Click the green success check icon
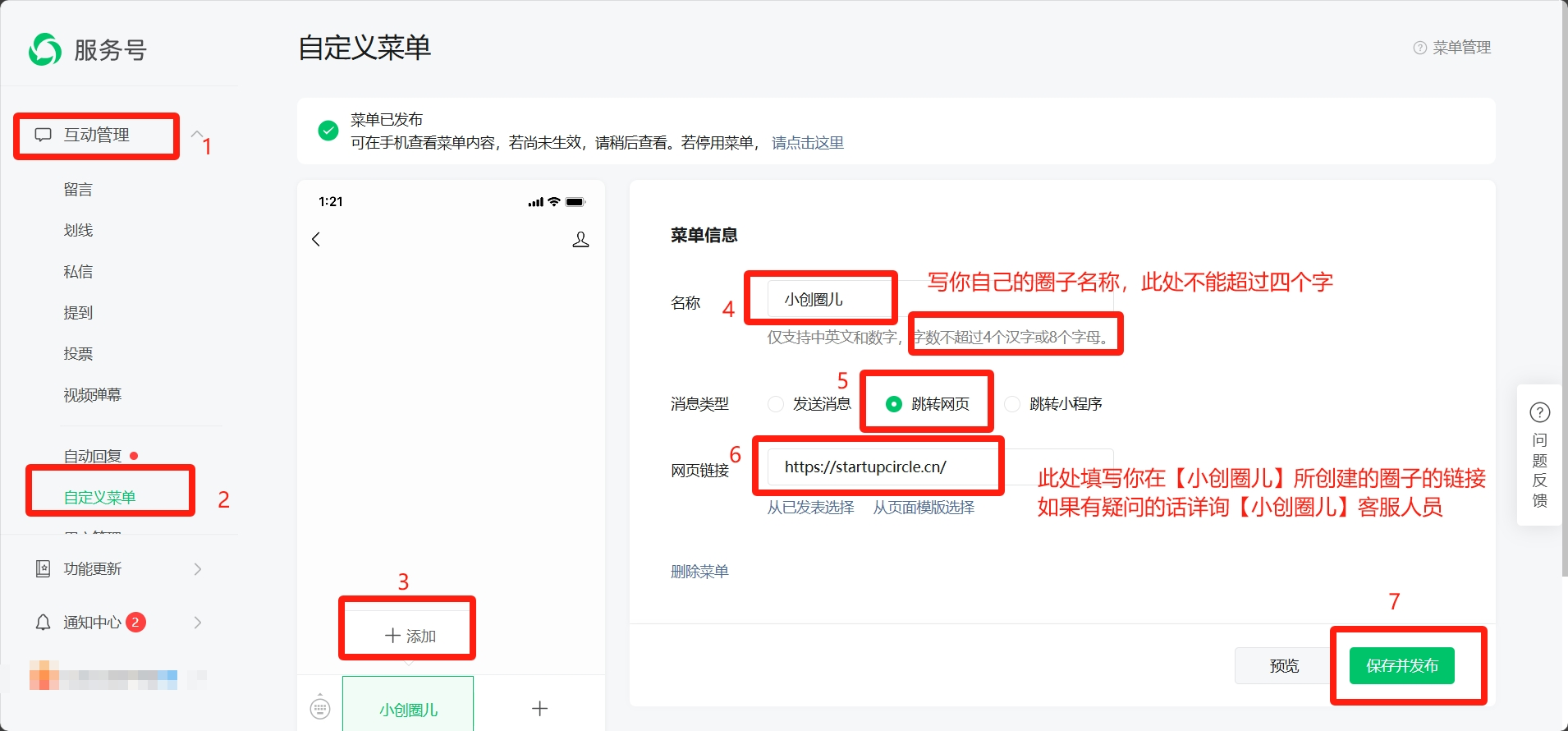The image size is (1568, 731). (x=328, y=131)
